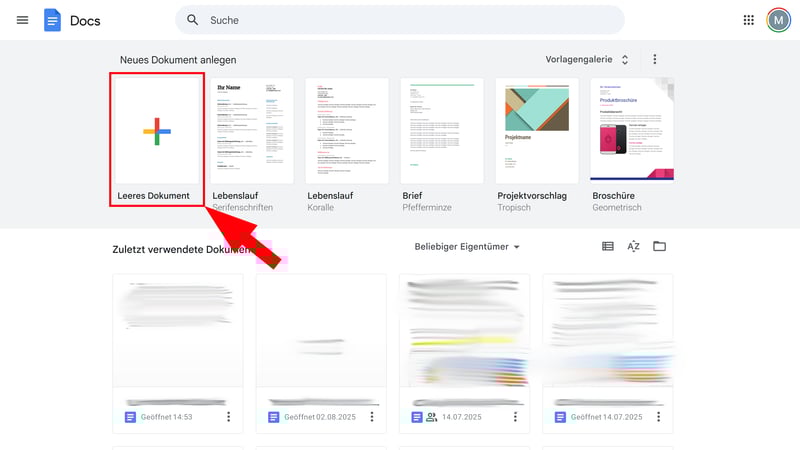Open more options for document Geöffnet 14.07.2025

click(659, 417)
